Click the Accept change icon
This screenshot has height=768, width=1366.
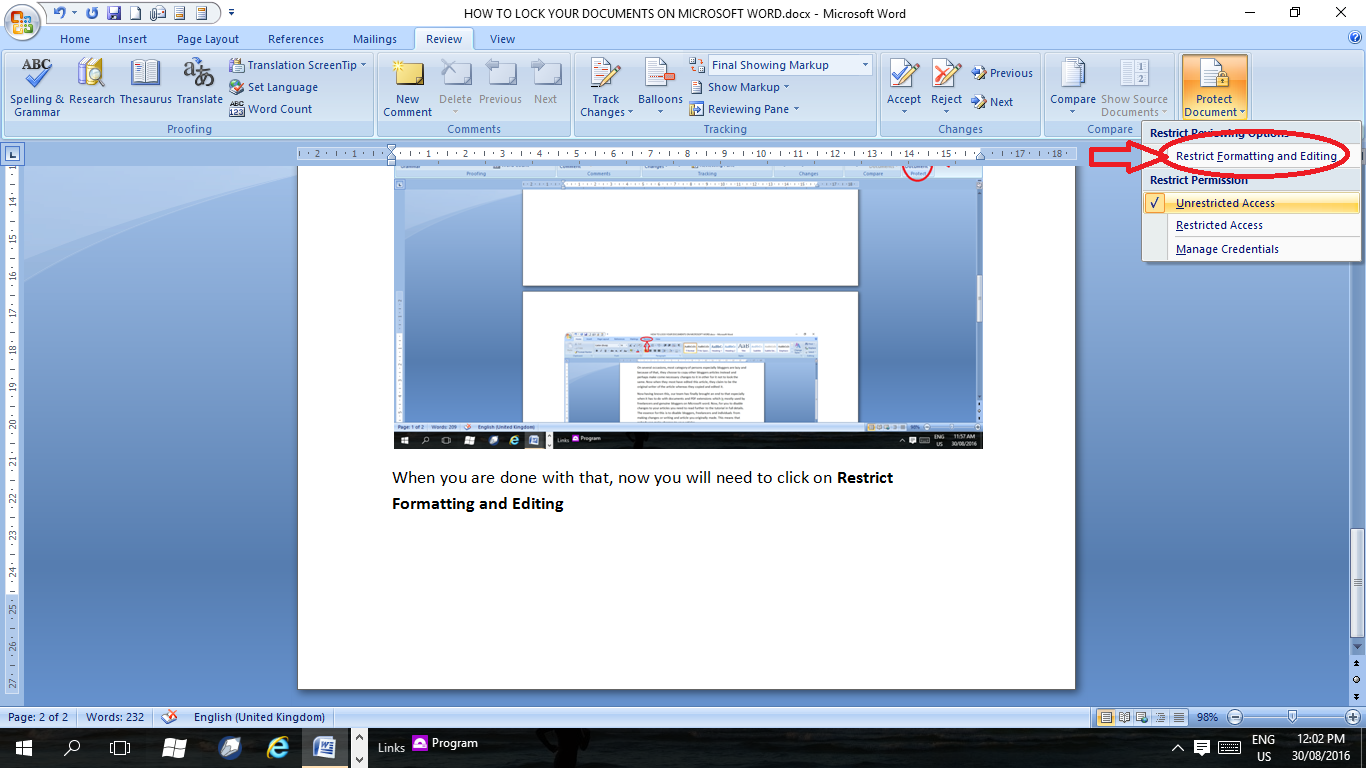coord(904,75)
